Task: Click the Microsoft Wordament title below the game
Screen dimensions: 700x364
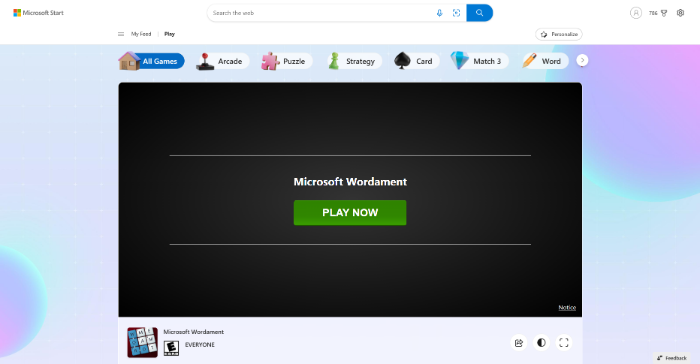Action: [x=194, y=332]
